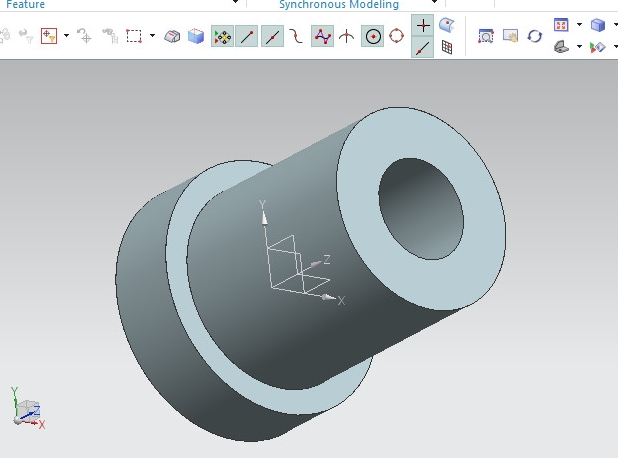Toggle the Control Point curve snap
Viewport: 618px width, 458px height.
click(x=296, y=36)
